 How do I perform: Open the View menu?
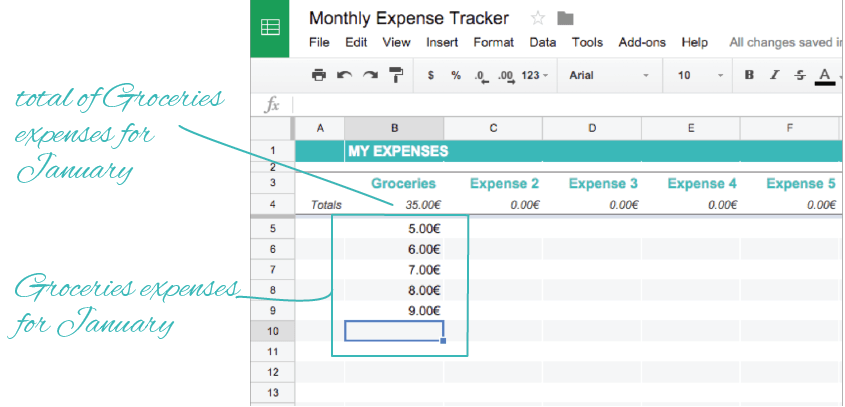(397, 43)
